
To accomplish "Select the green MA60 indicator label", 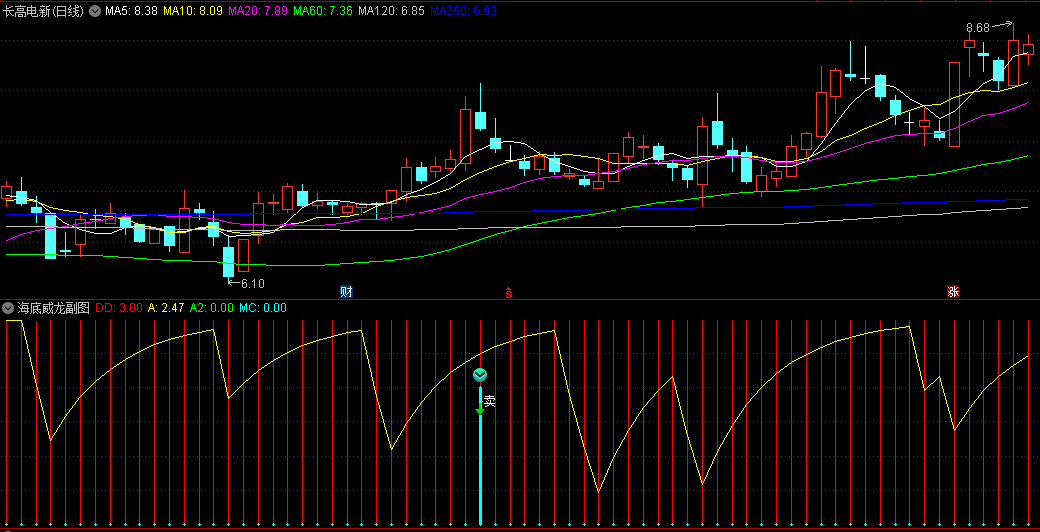I will point(324,11).
